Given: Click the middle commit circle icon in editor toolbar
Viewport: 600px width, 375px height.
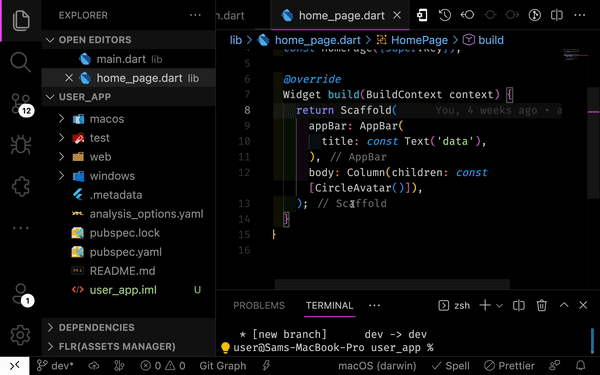Looking at the screenshot, I should click(x=490, y=15).
